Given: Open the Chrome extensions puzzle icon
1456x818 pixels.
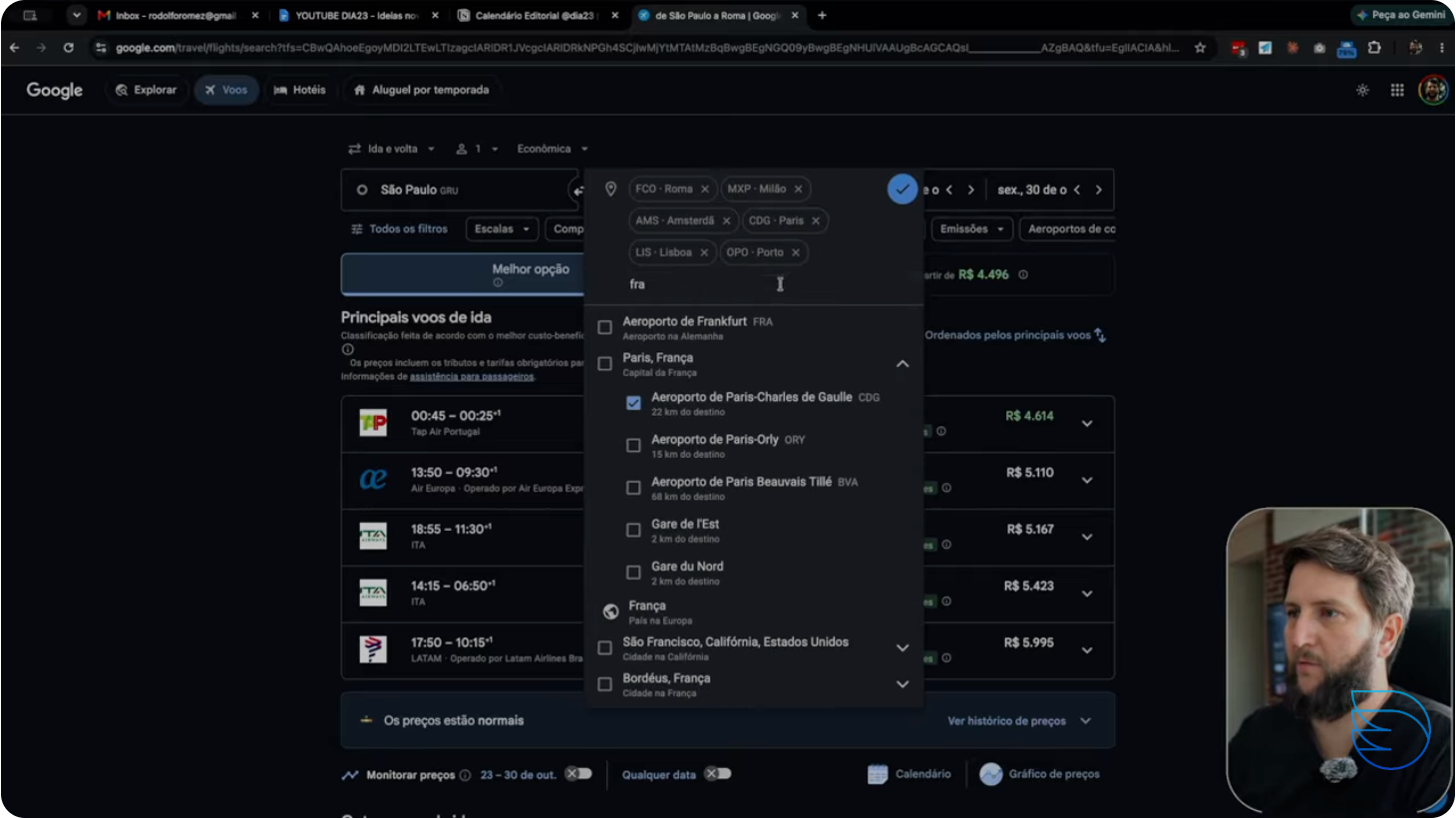Looking at the screenshot, I should pos(1374,47).
